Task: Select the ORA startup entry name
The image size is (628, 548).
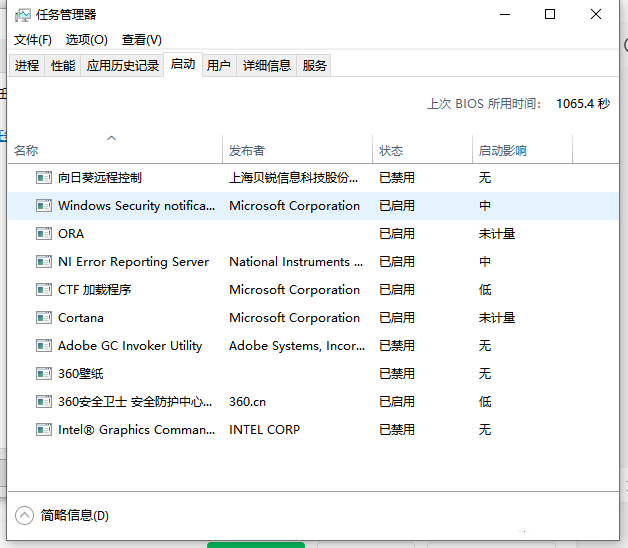Action: click(71, 234)
